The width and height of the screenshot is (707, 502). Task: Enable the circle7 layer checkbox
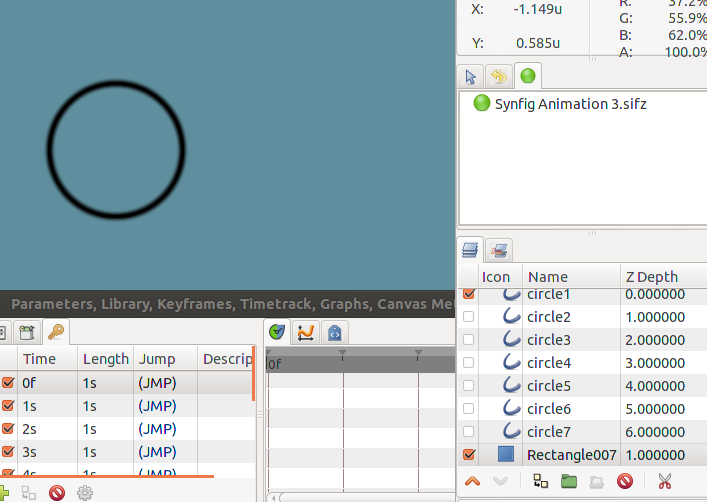468,432
